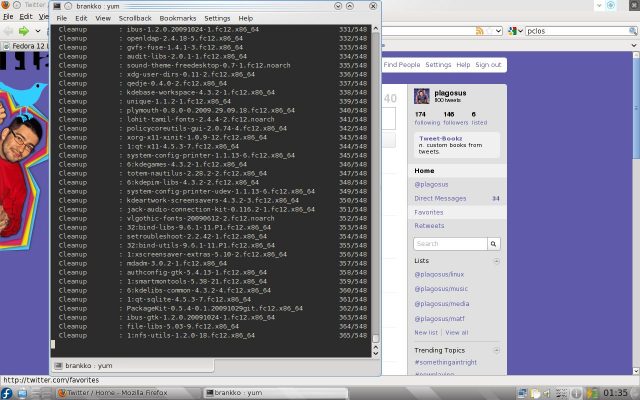640x400 pixels.
Task: Click the Help link on Twitter
Action: click(463, 65)
